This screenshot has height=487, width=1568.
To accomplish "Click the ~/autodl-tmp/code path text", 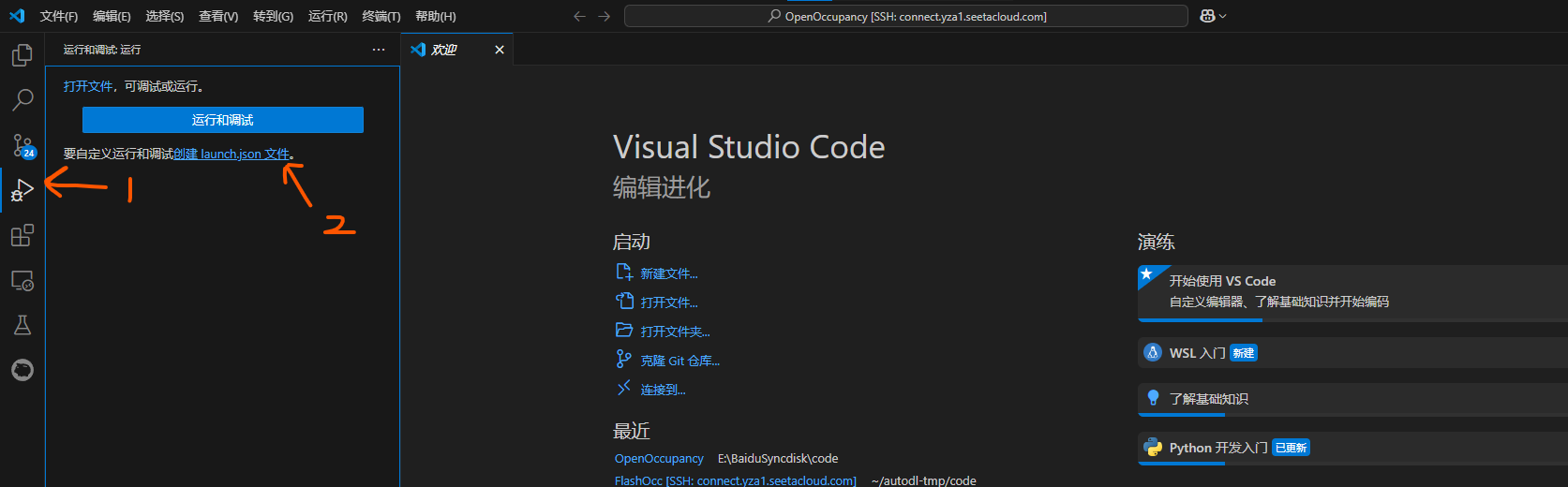I will (923, 480).
